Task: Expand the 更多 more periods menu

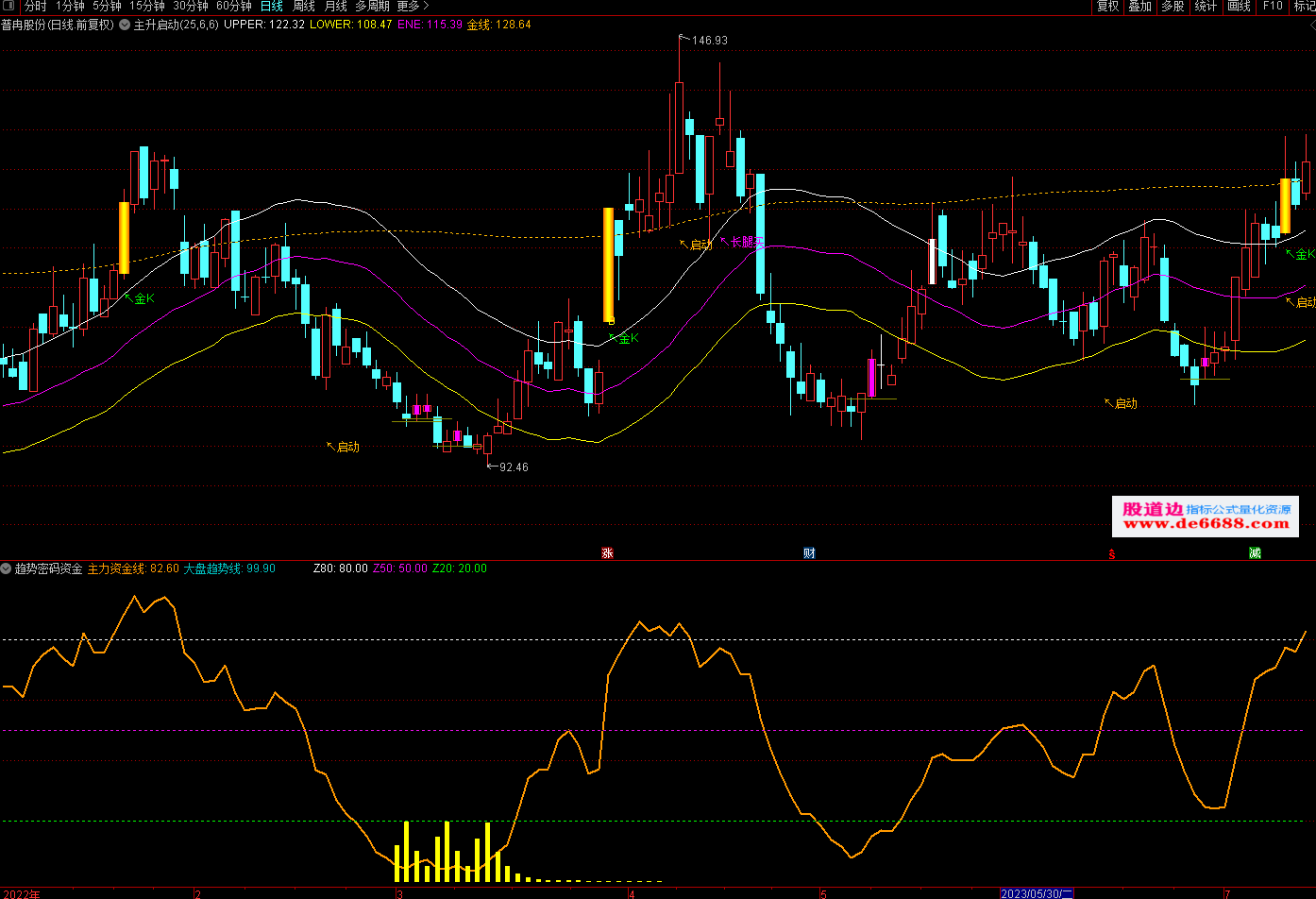Action: pyautogui.click(x=413, y=7)
